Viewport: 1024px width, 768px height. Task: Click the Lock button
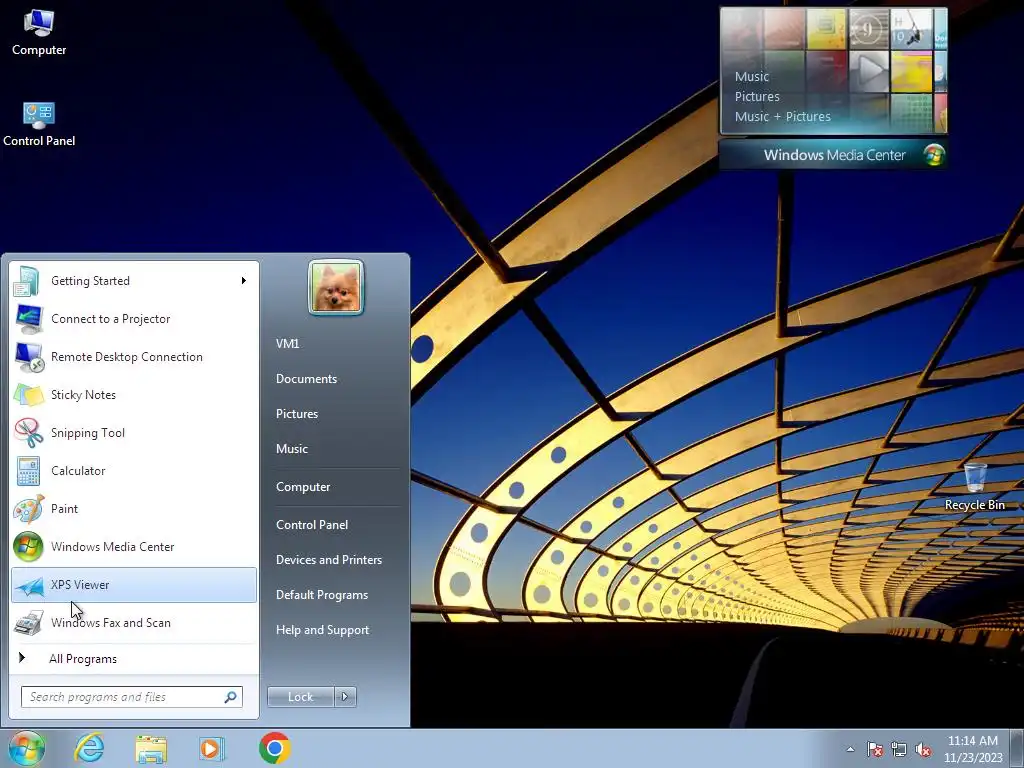point(300,697)
